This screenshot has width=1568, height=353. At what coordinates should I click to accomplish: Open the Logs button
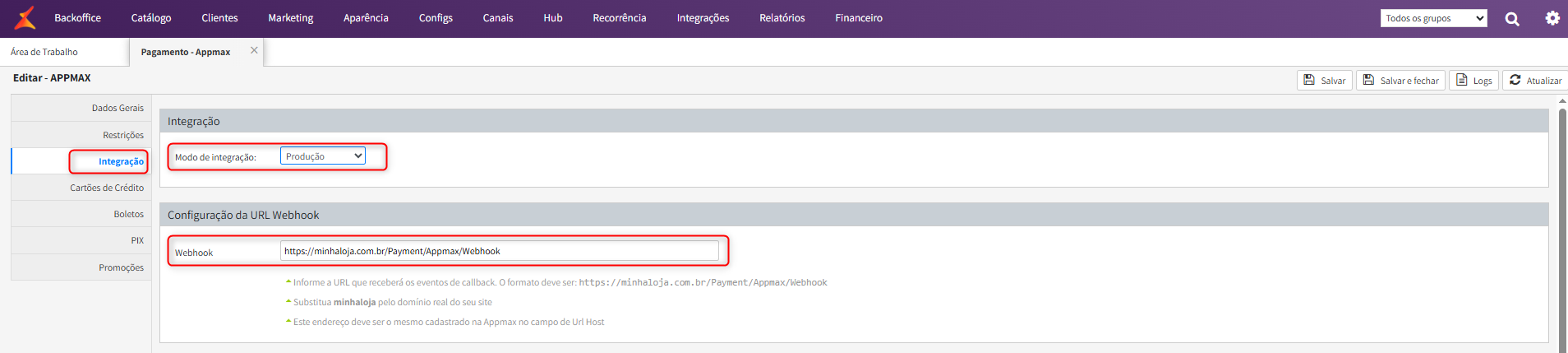(x=1473, y=80)
